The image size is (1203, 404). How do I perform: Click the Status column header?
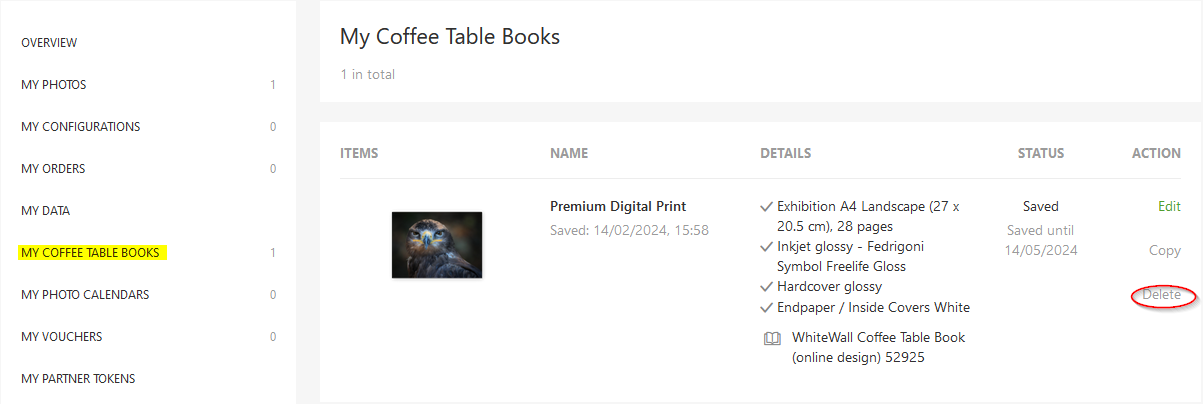pyautogui.click(x=1041, y=154)
